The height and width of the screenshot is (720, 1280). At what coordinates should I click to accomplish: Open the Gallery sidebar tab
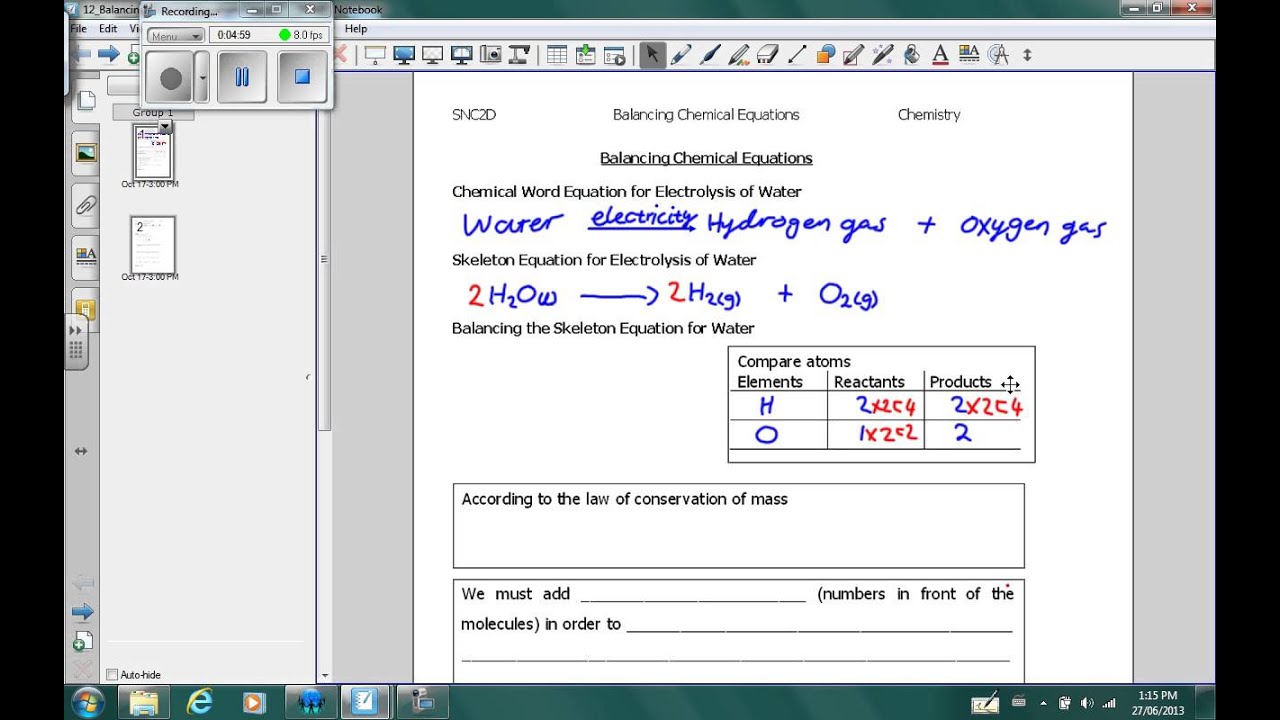(86, 153)
